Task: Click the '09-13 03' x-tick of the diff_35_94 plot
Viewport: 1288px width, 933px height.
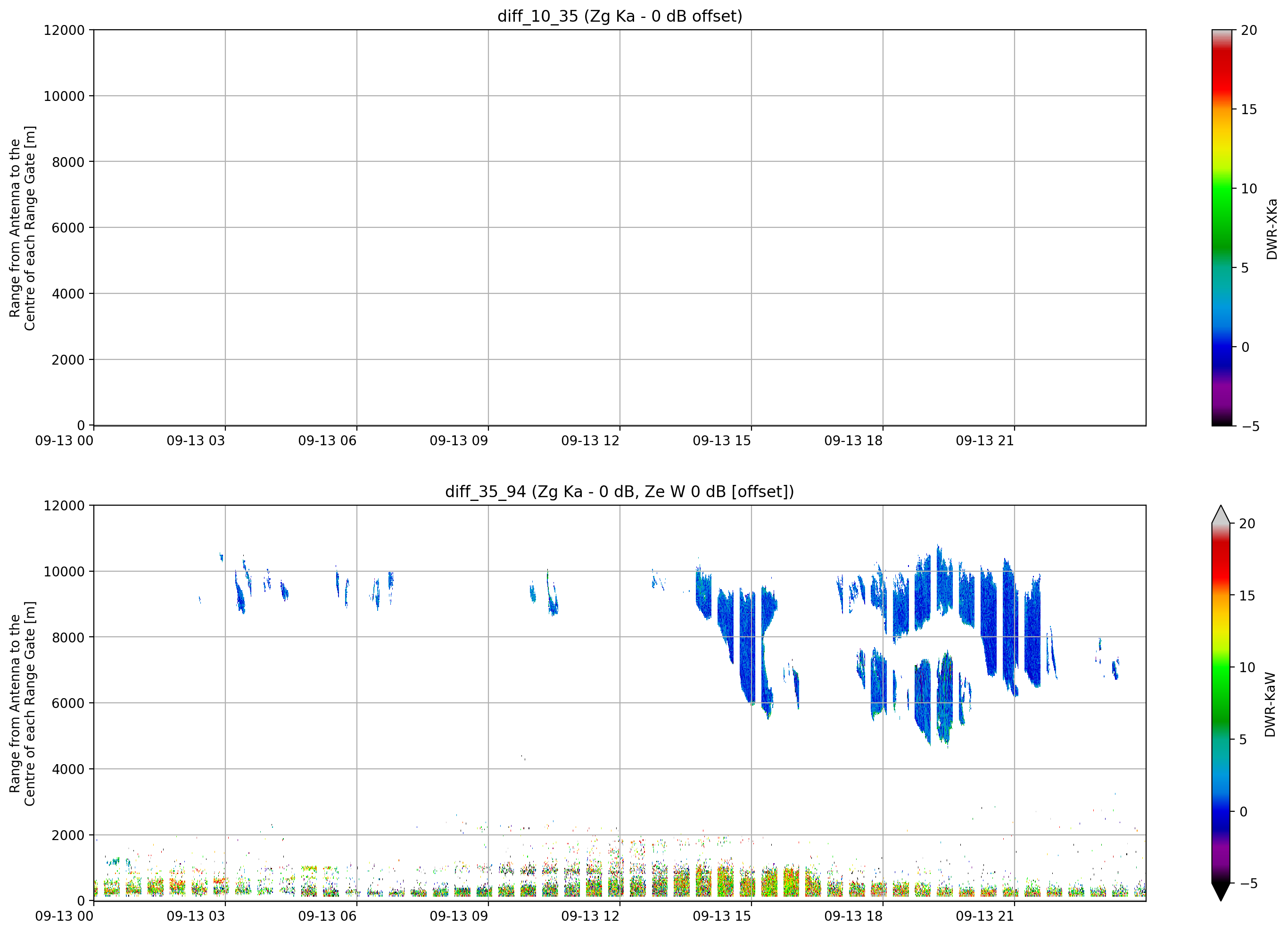Action: coord(196,916)
